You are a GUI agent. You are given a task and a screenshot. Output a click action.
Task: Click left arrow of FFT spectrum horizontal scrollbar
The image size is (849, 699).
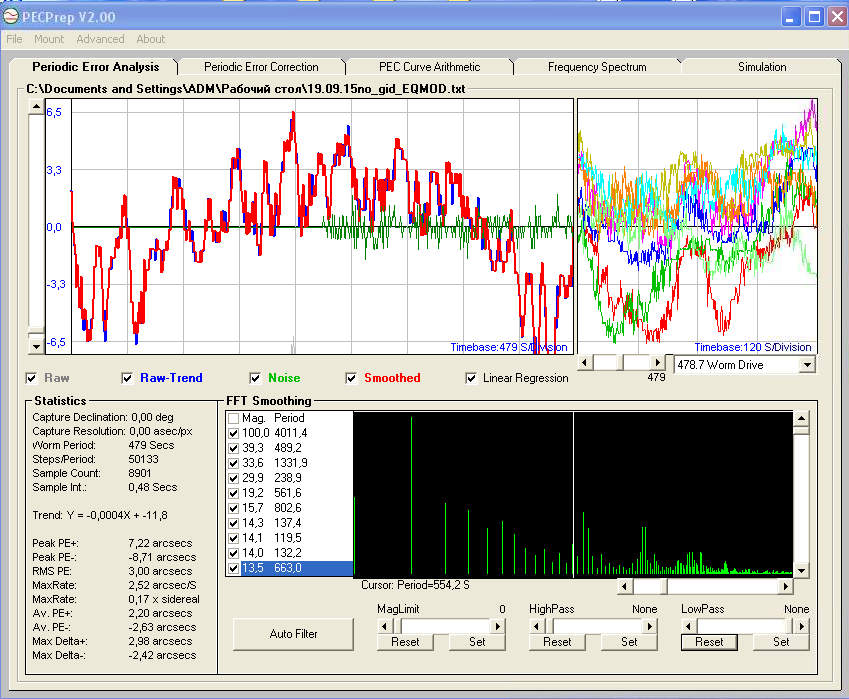pyautogui.click(x=624, y=586)
